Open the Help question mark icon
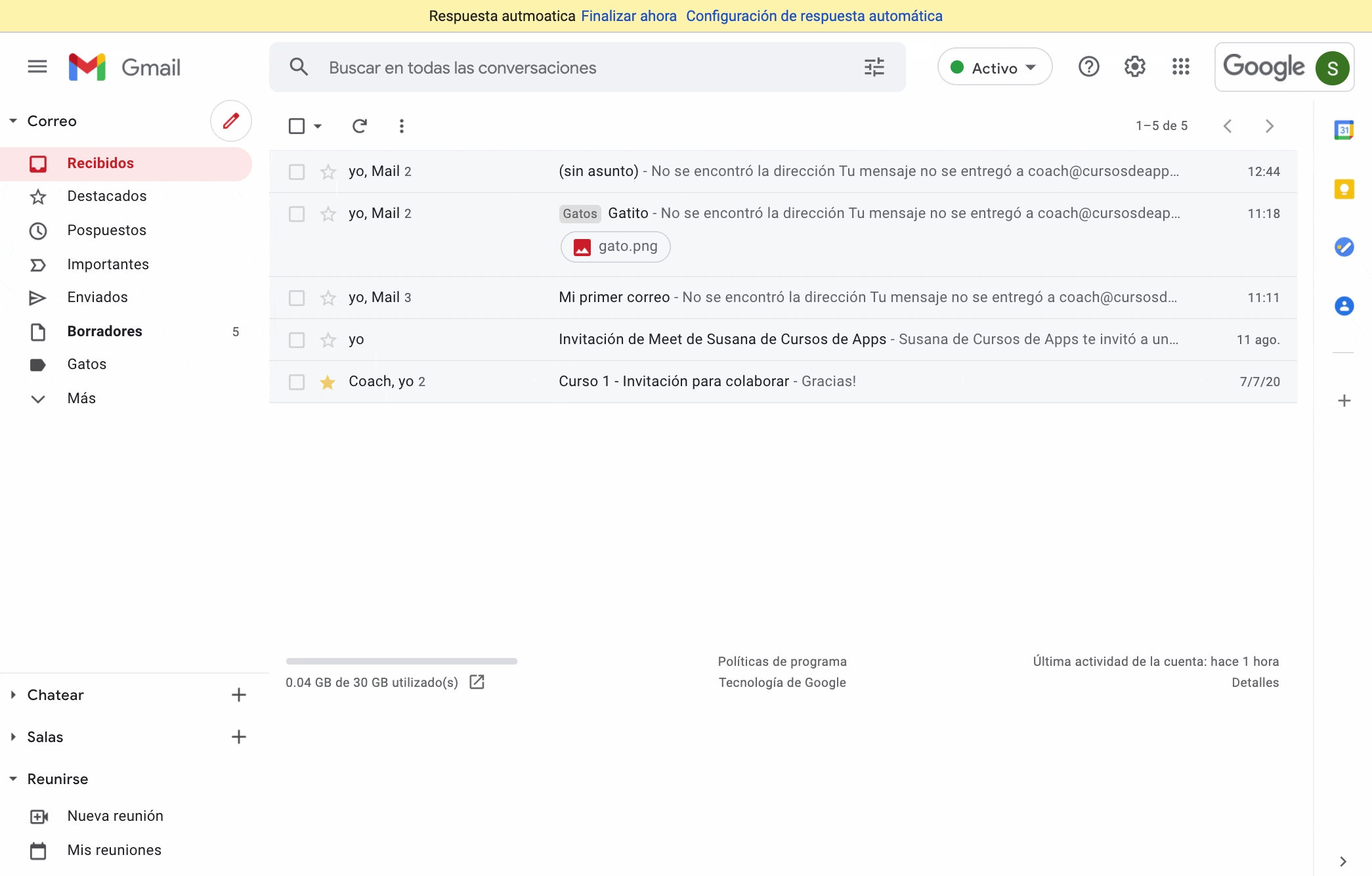The height and width of the screenshot is (876, 1372). point(1088,67)
